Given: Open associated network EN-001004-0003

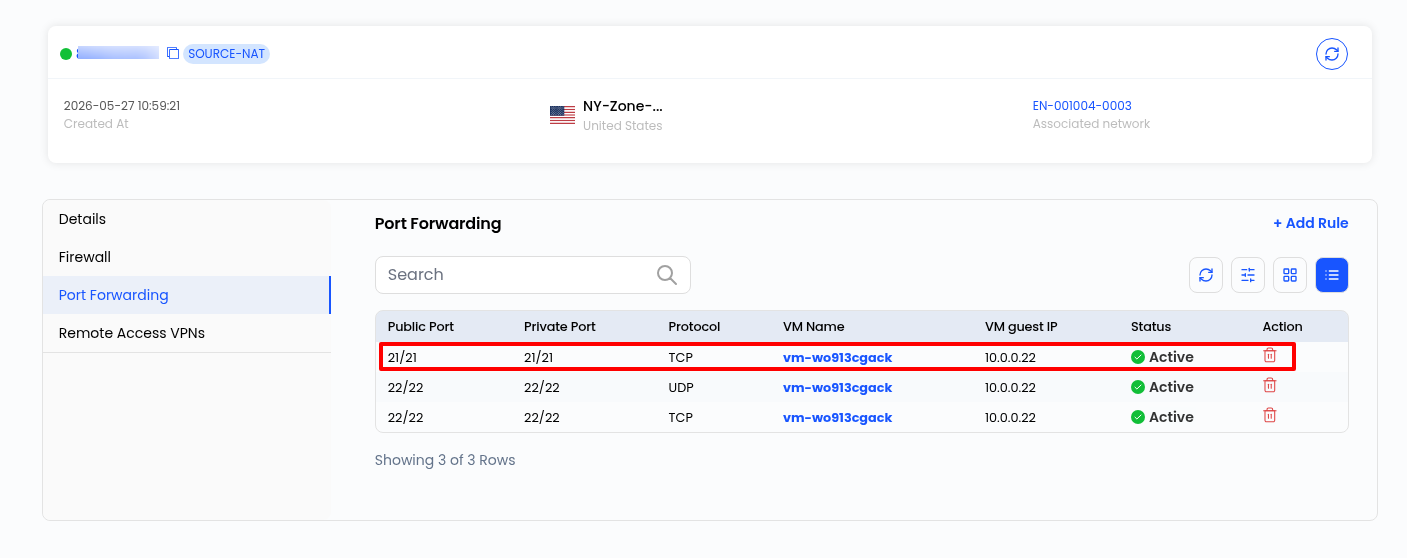Looking at the screenshot, I should pyautogui.click(x=1082, y=106).
